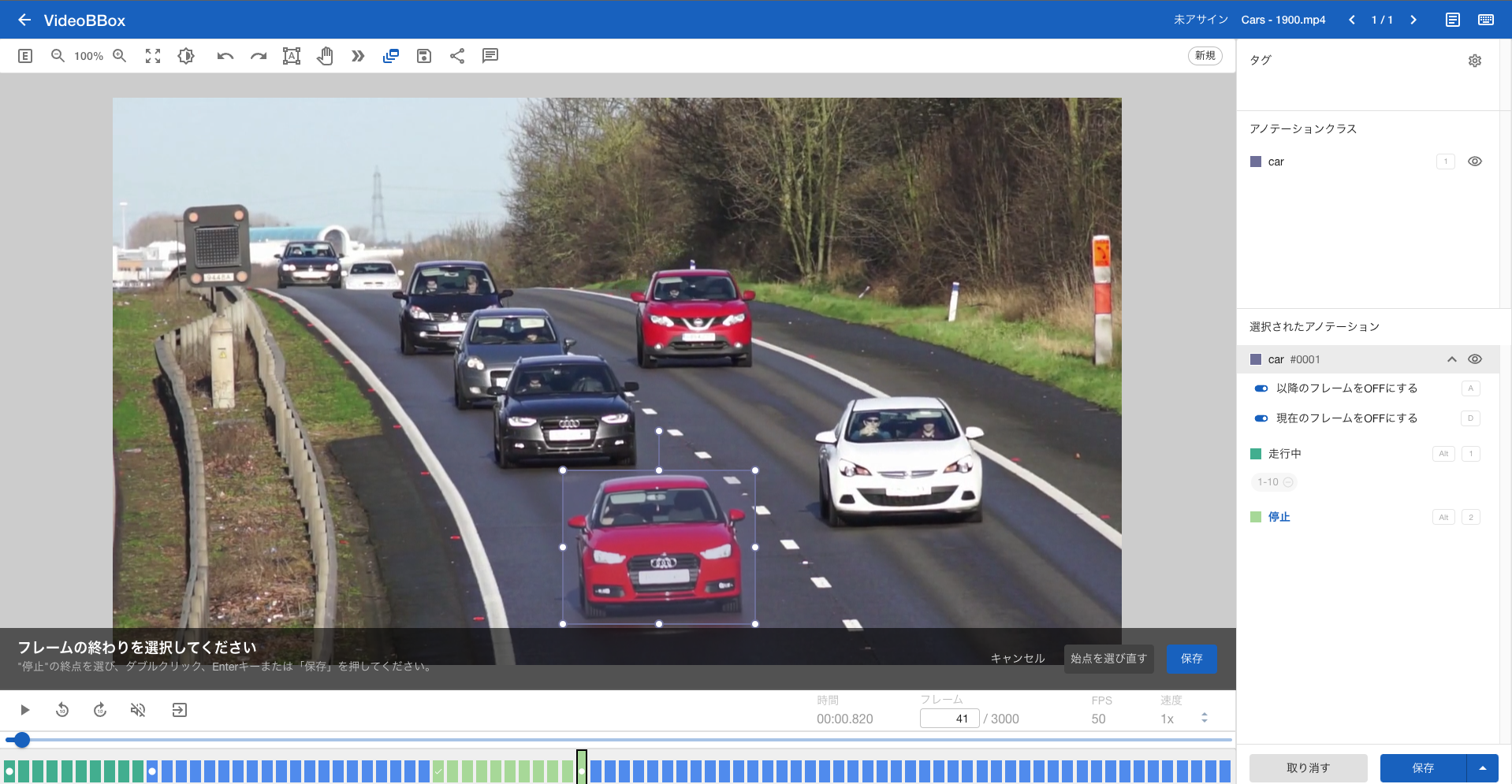Hide the car #0001 annotation
This screenshot has width=1512, height=784.
(1475, 359)
